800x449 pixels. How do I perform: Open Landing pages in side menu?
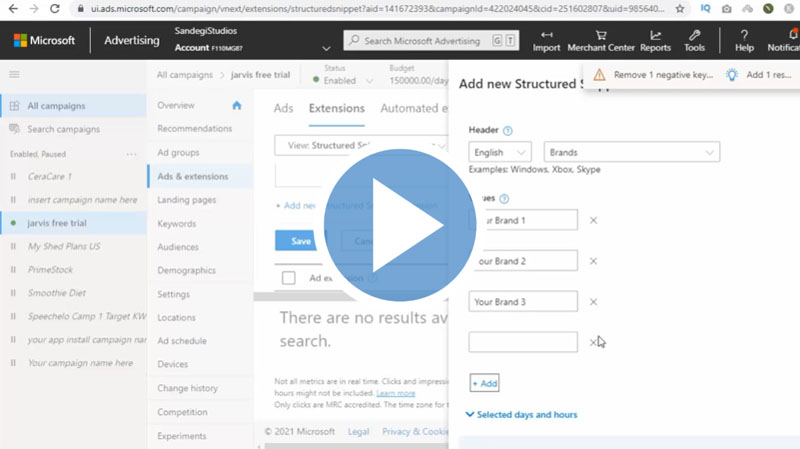(x=187, y=200)
